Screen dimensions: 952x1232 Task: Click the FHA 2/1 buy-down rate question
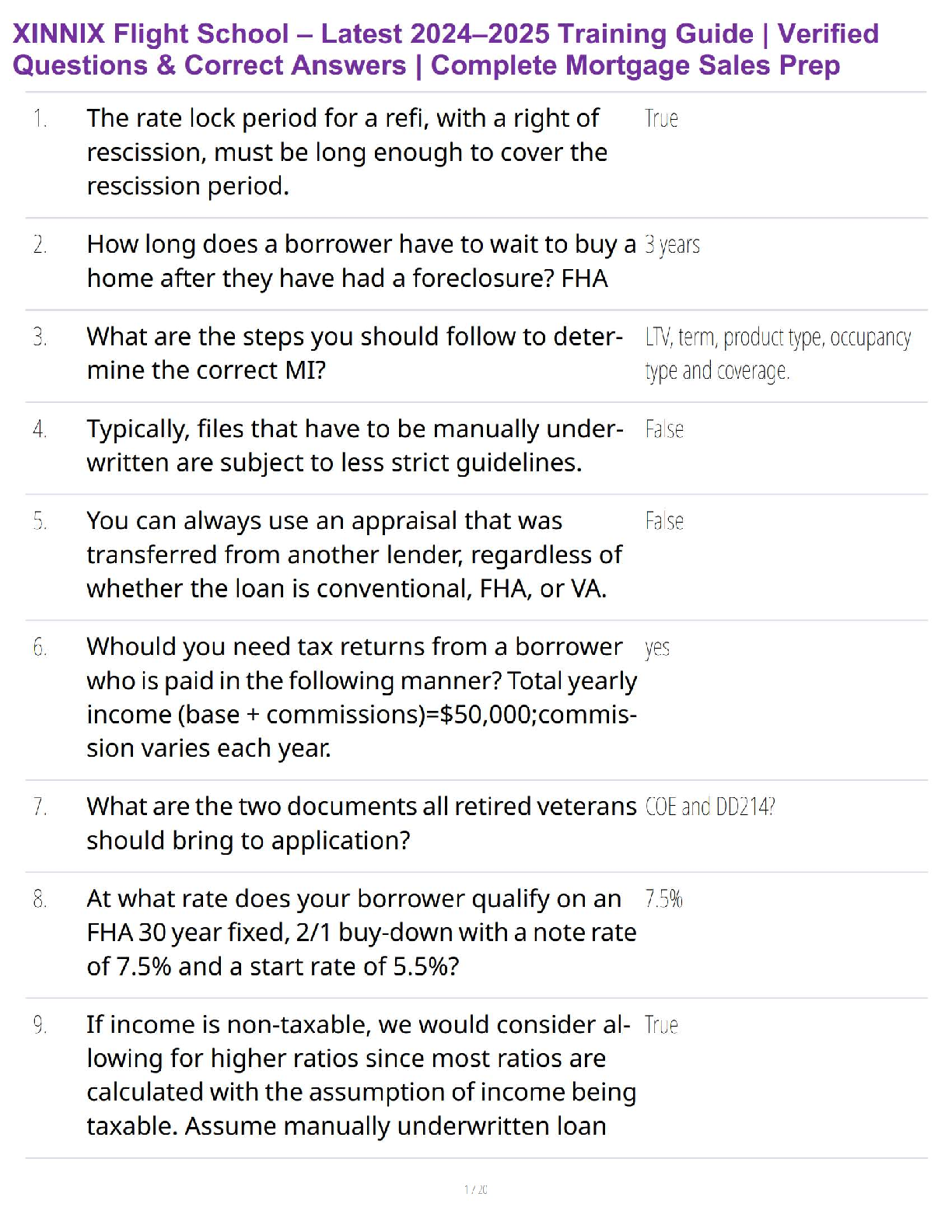pos(361,933)
